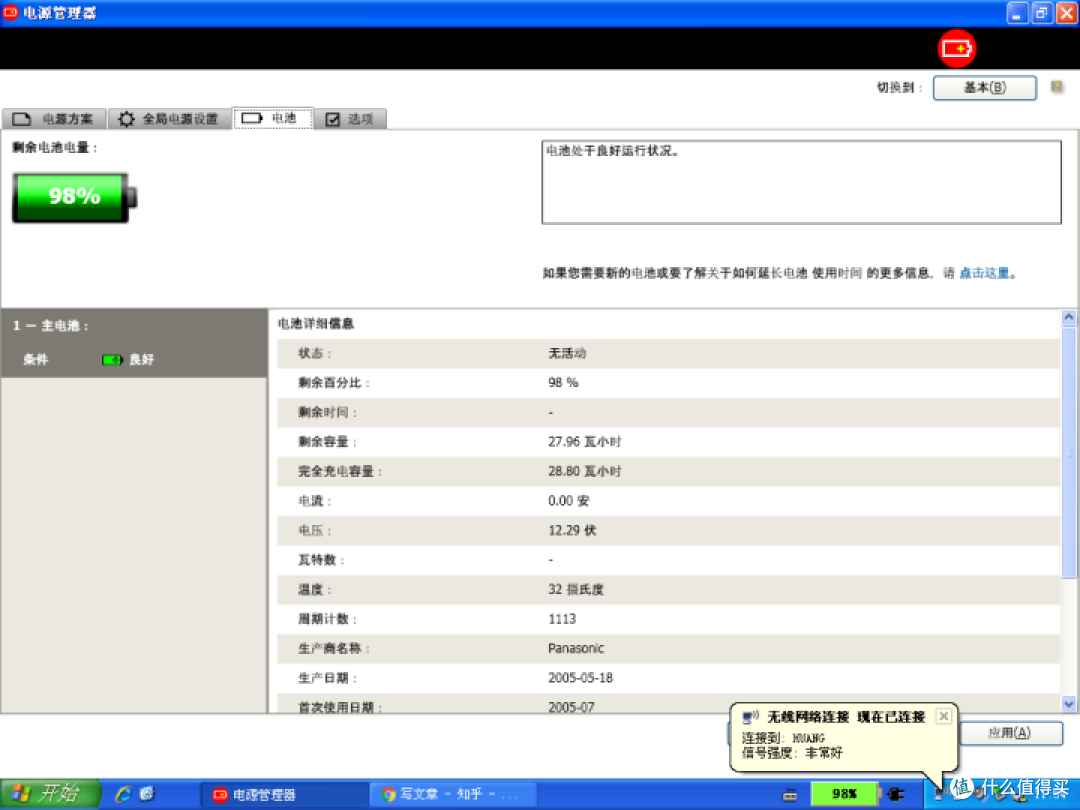Click the power plug icon in the tray
This screenshot has height=810, width=1080.
tap(896, 794)
